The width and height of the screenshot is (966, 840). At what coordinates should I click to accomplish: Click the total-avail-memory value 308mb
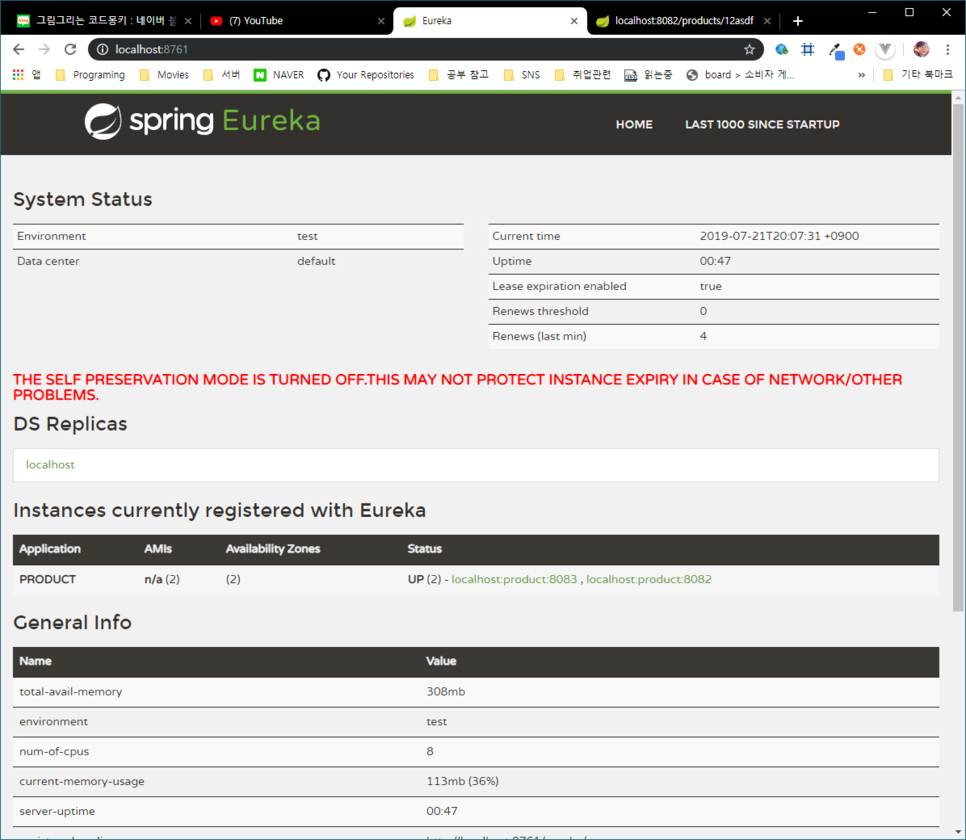(x=445, y=691)
